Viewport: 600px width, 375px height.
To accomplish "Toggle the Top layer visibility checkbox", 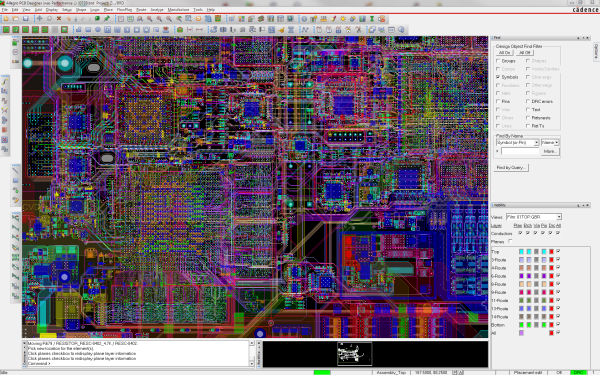I will [x=558, y=251].
